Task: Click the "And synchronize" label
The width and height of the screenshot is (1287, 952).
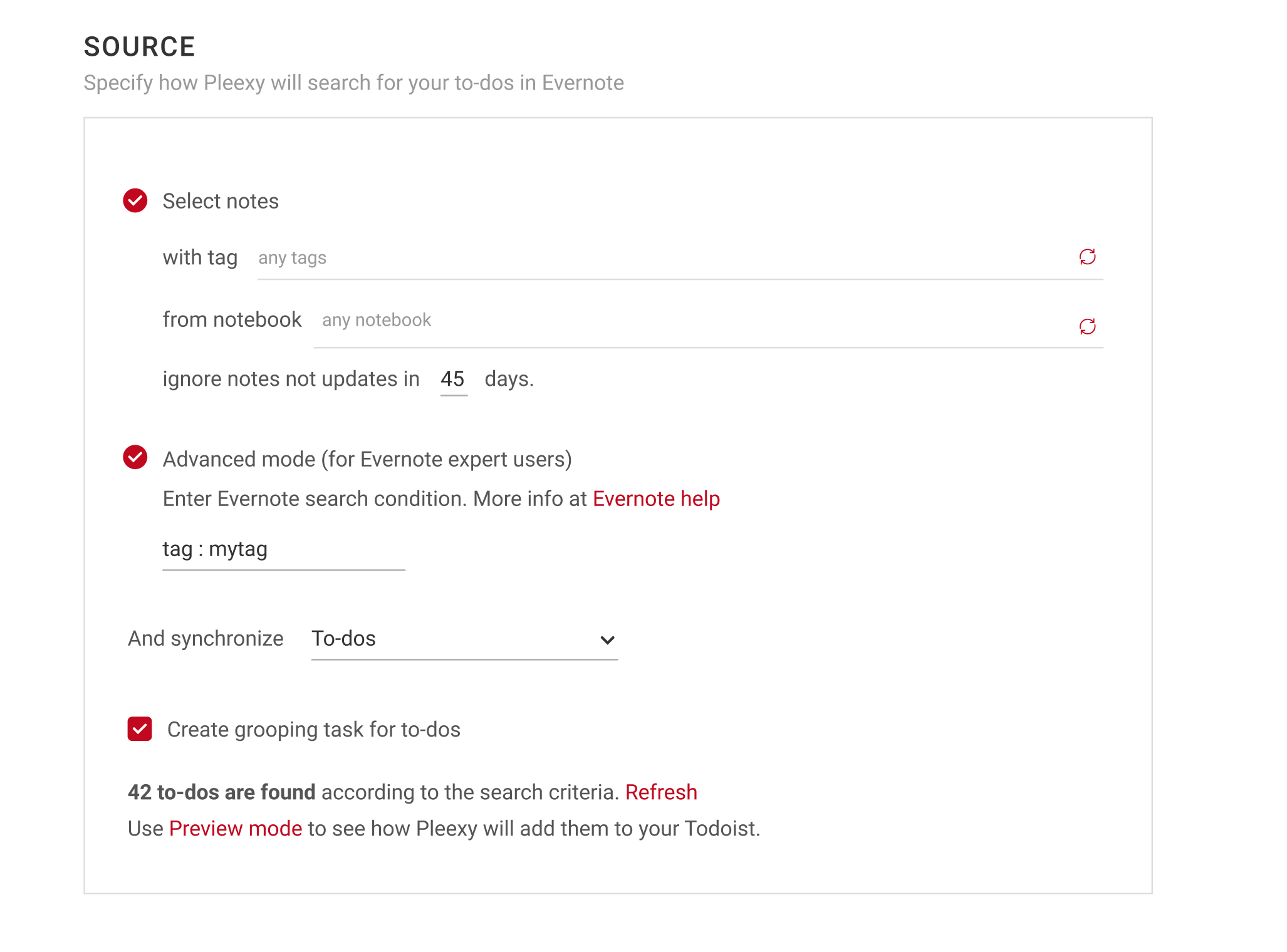Action: pos(206,639)
